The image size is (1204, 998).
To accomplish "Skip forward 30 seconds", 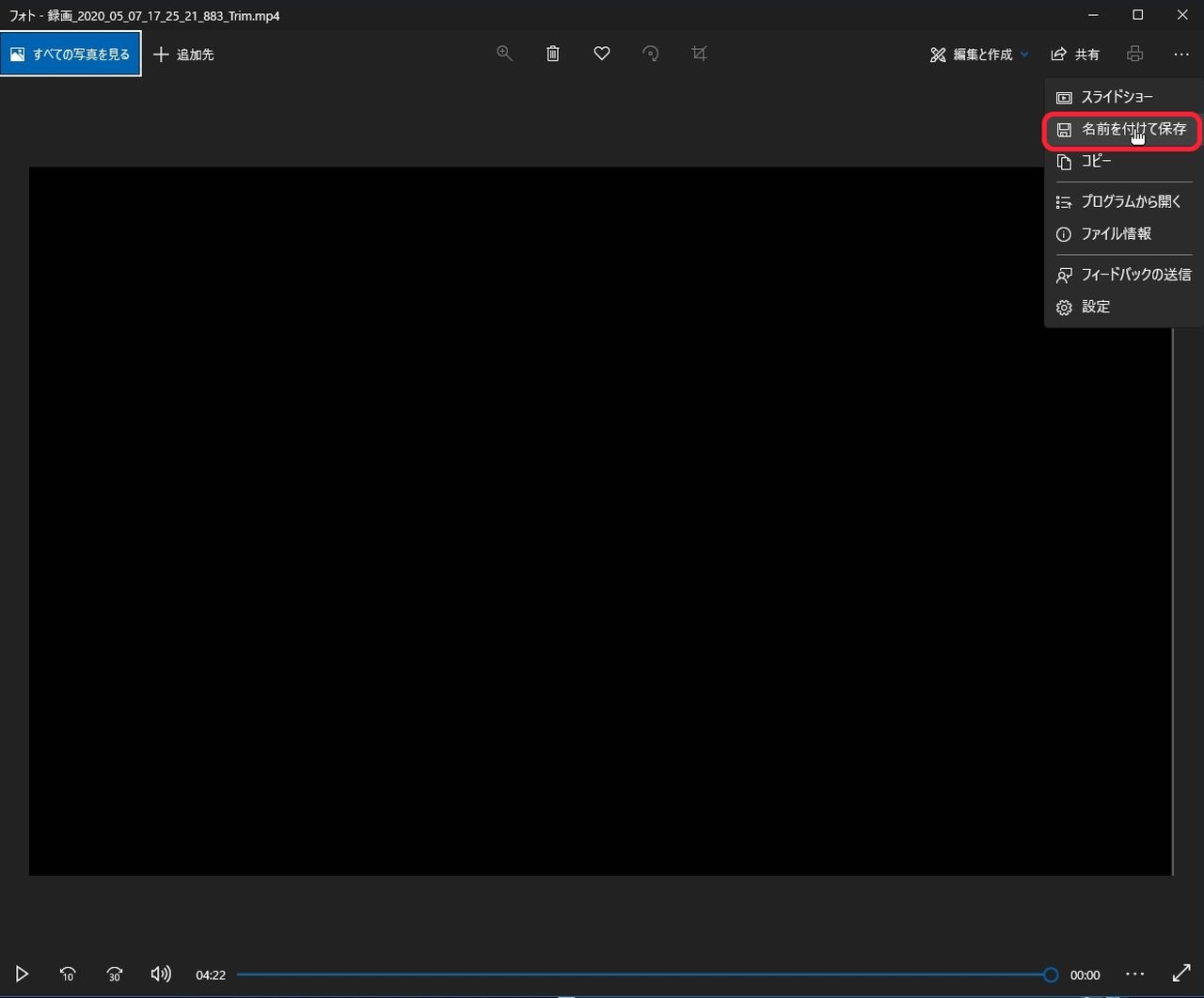I will point(114,974).
